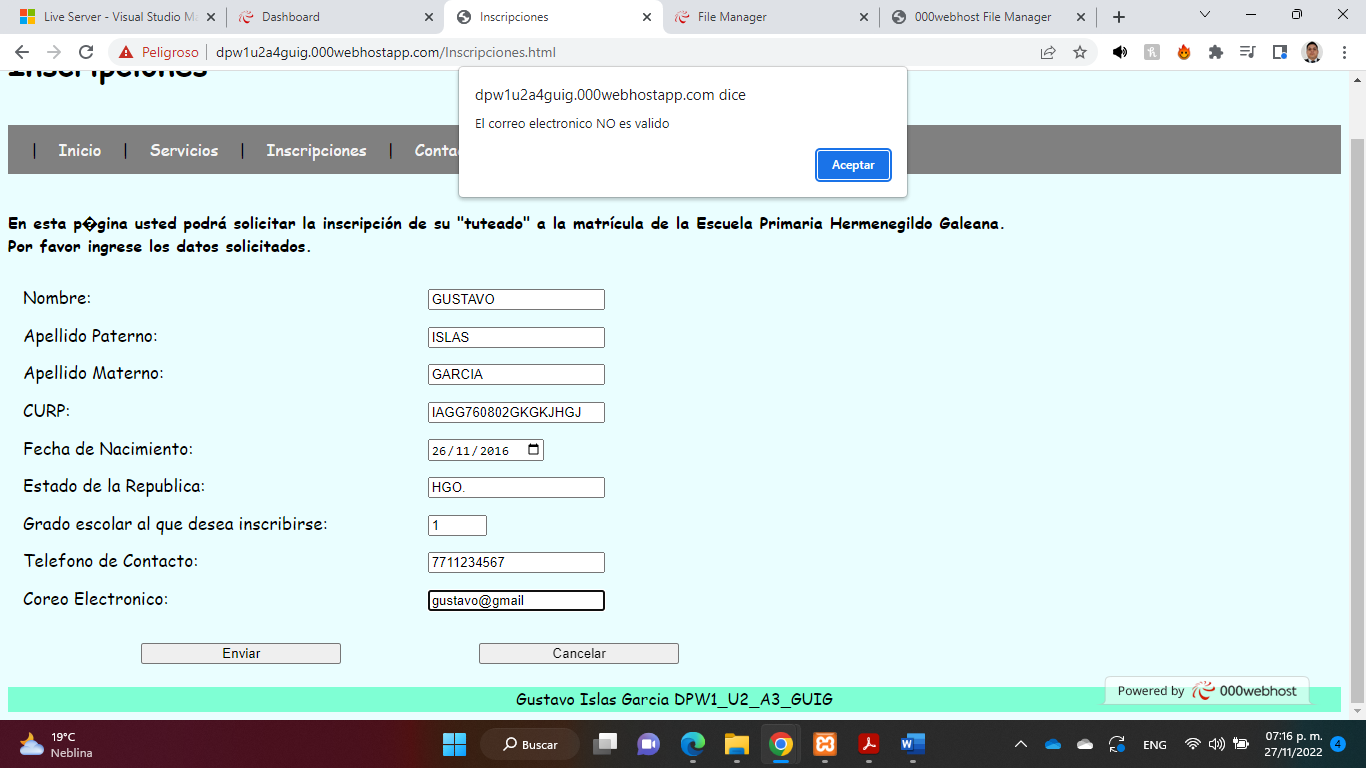Open the Chrome profile avatar
1366x768 pixels.
click(x=1312, y=52)
